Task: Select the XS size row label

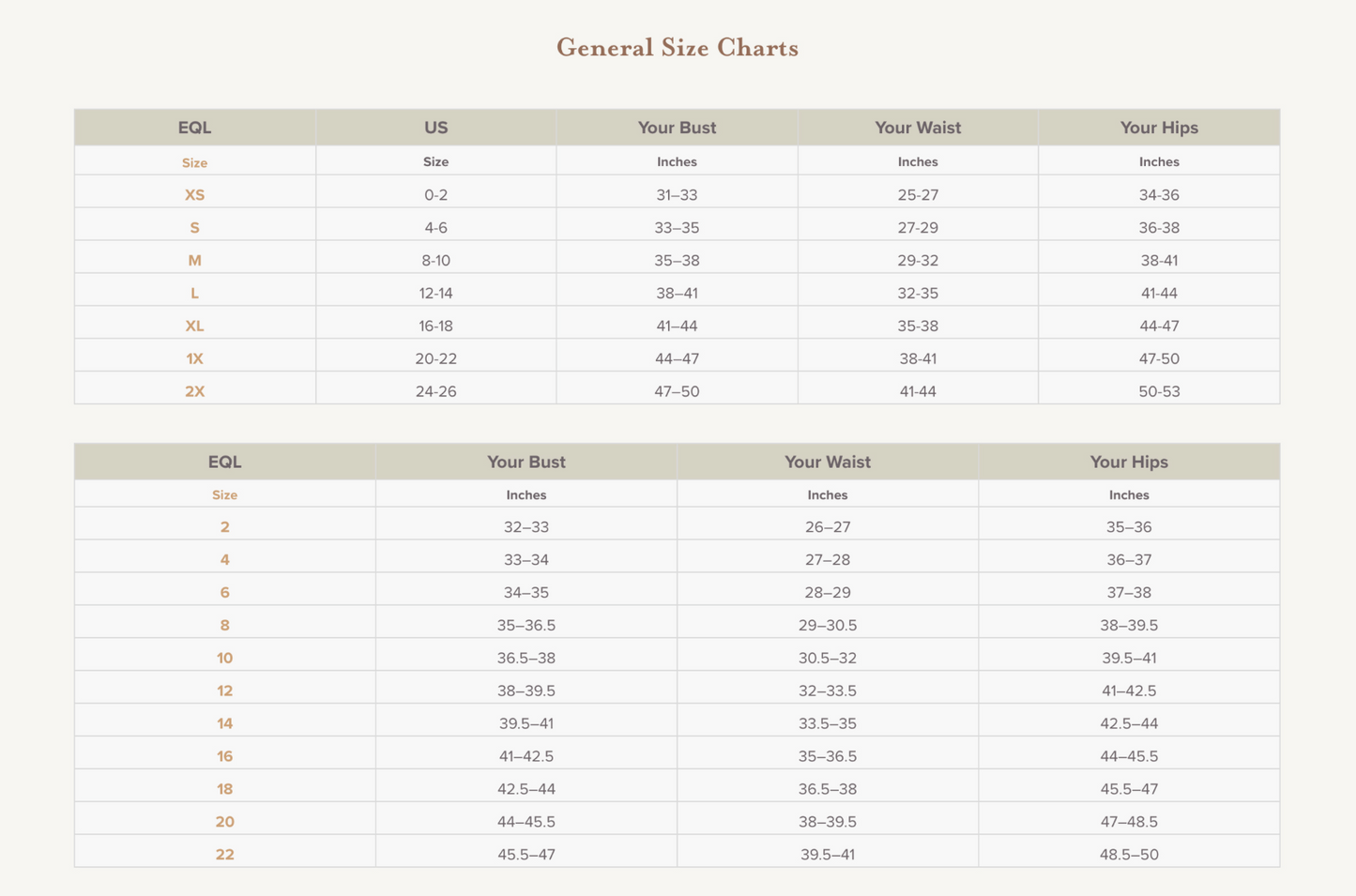Action: pos(194,195)
